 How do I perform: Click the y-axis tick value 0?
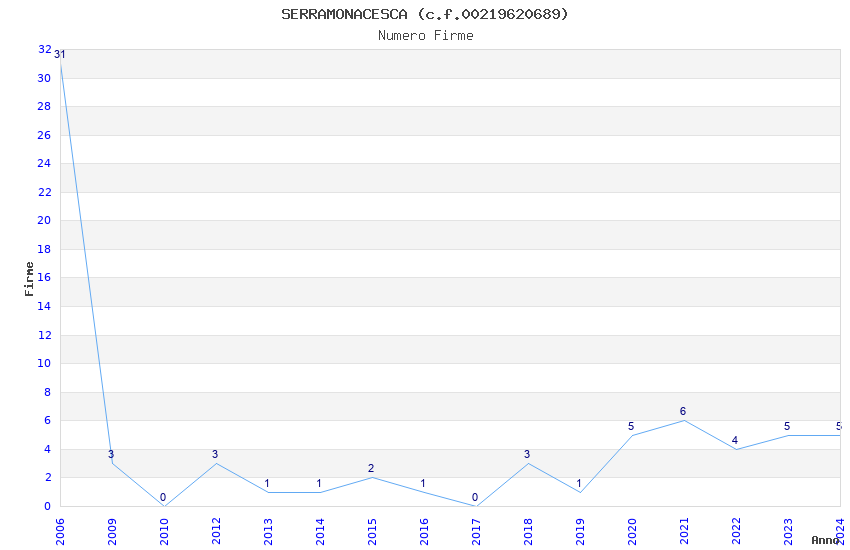click(x=48, y=506)
